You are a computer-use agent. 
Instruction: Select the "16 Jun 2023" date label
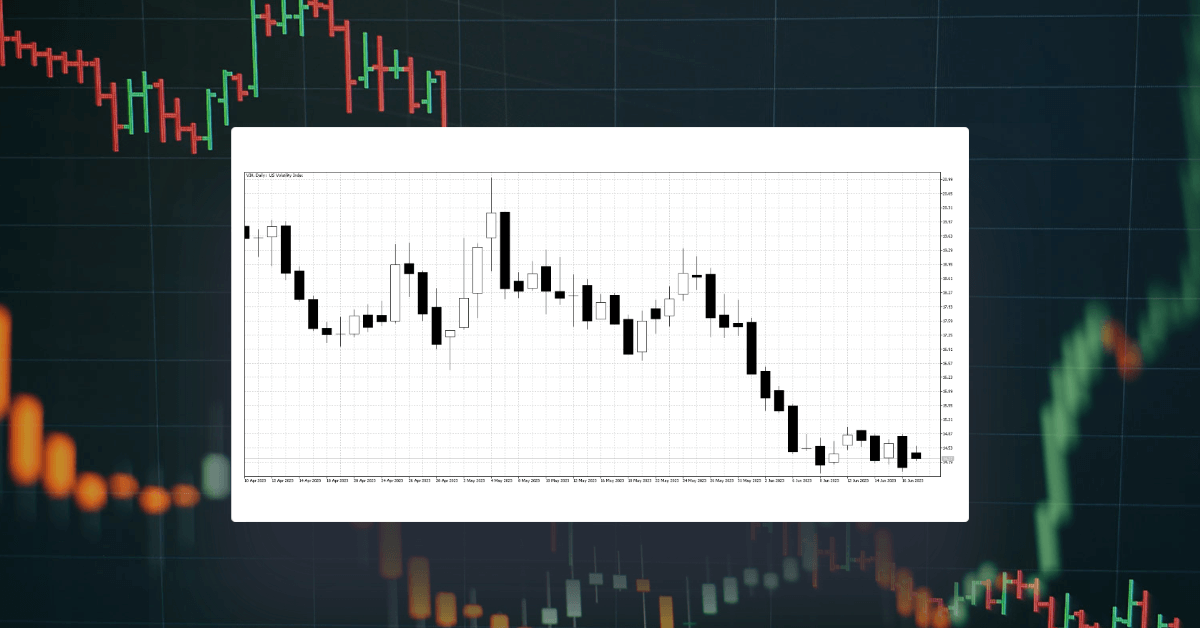pos(914,479)
